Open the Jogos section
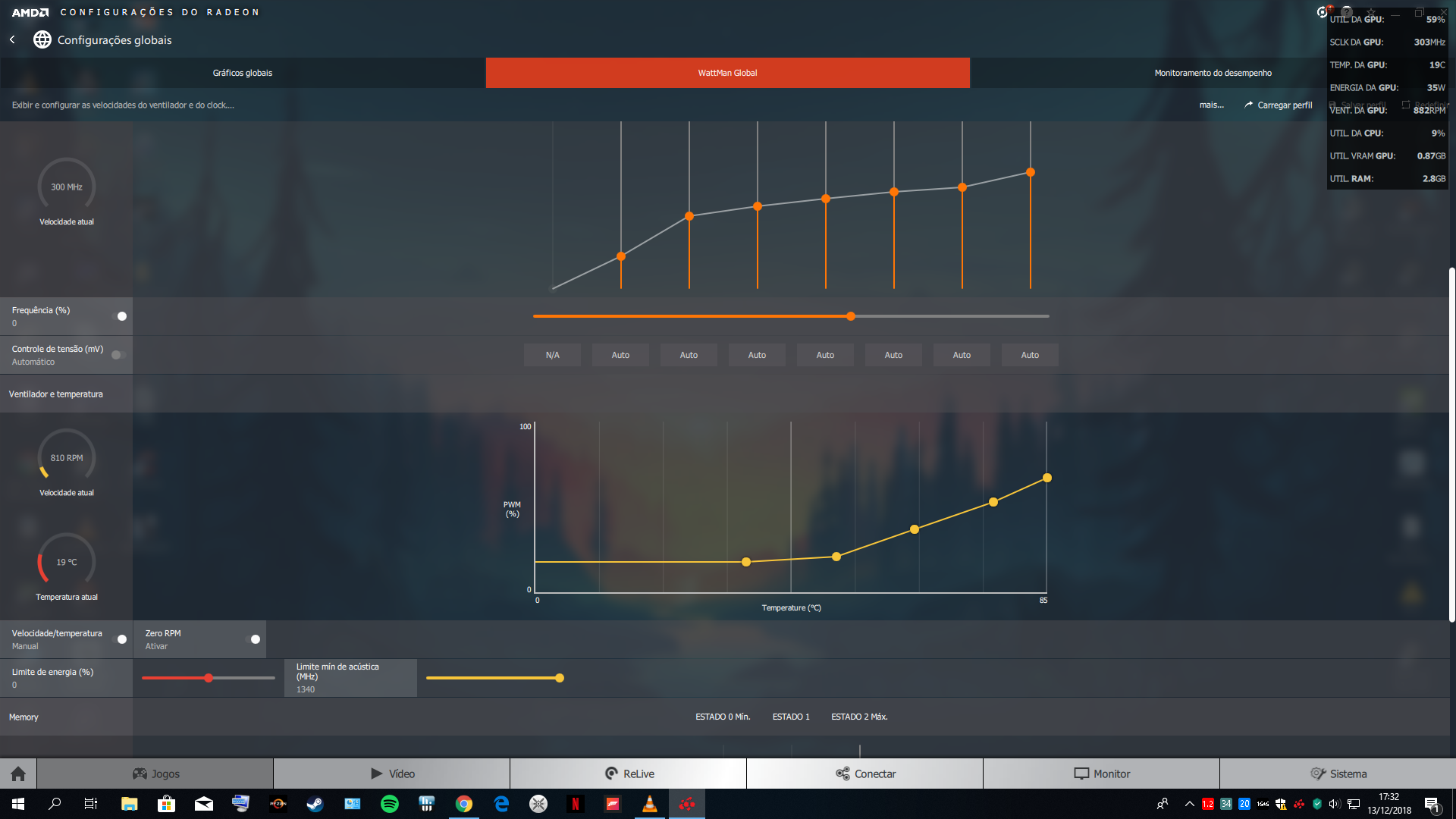The width and height of the screenshot is (1456, 819). point(155,773)
